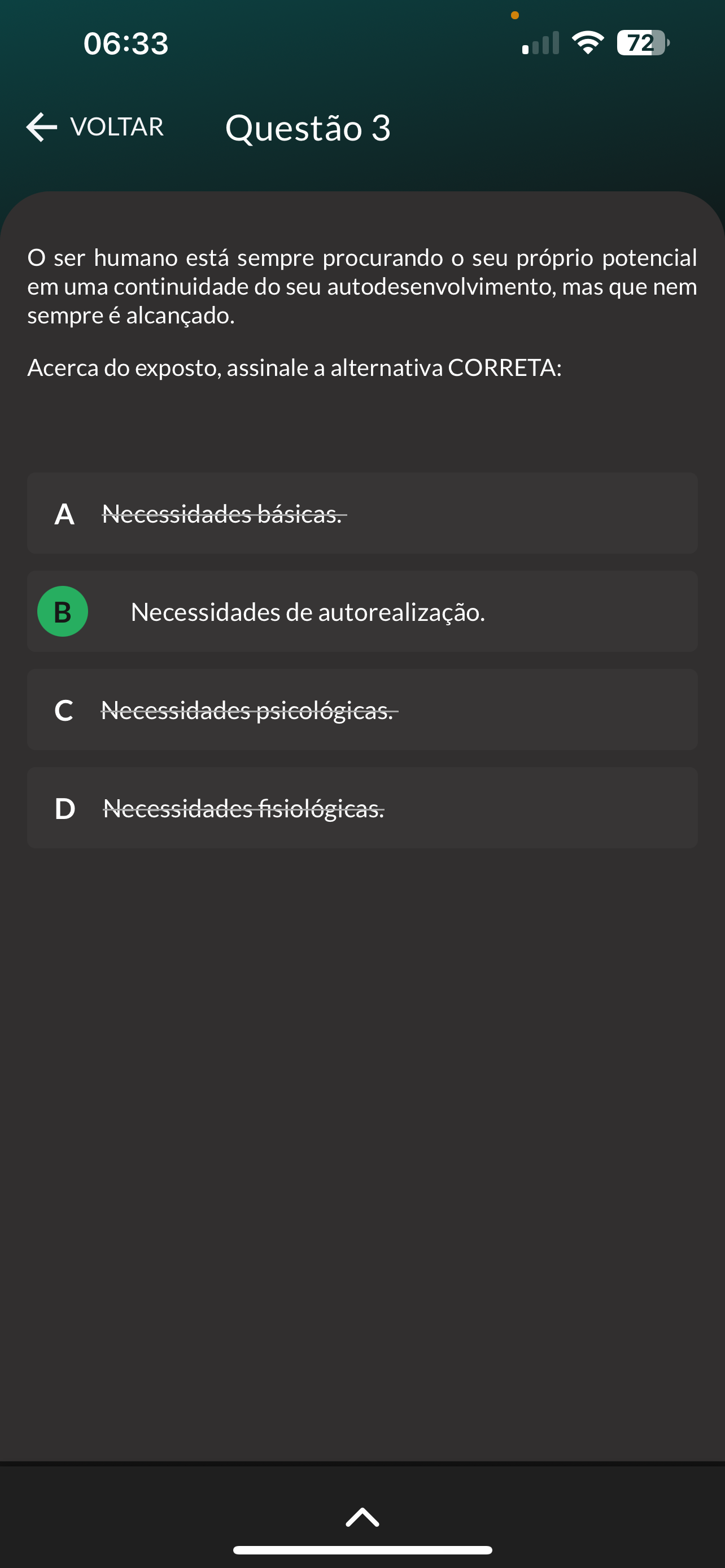The image size is (725, 1568).
Task: Tap the cellular signal bars icon
Action: pyautogui.click(x=540, y=44)
